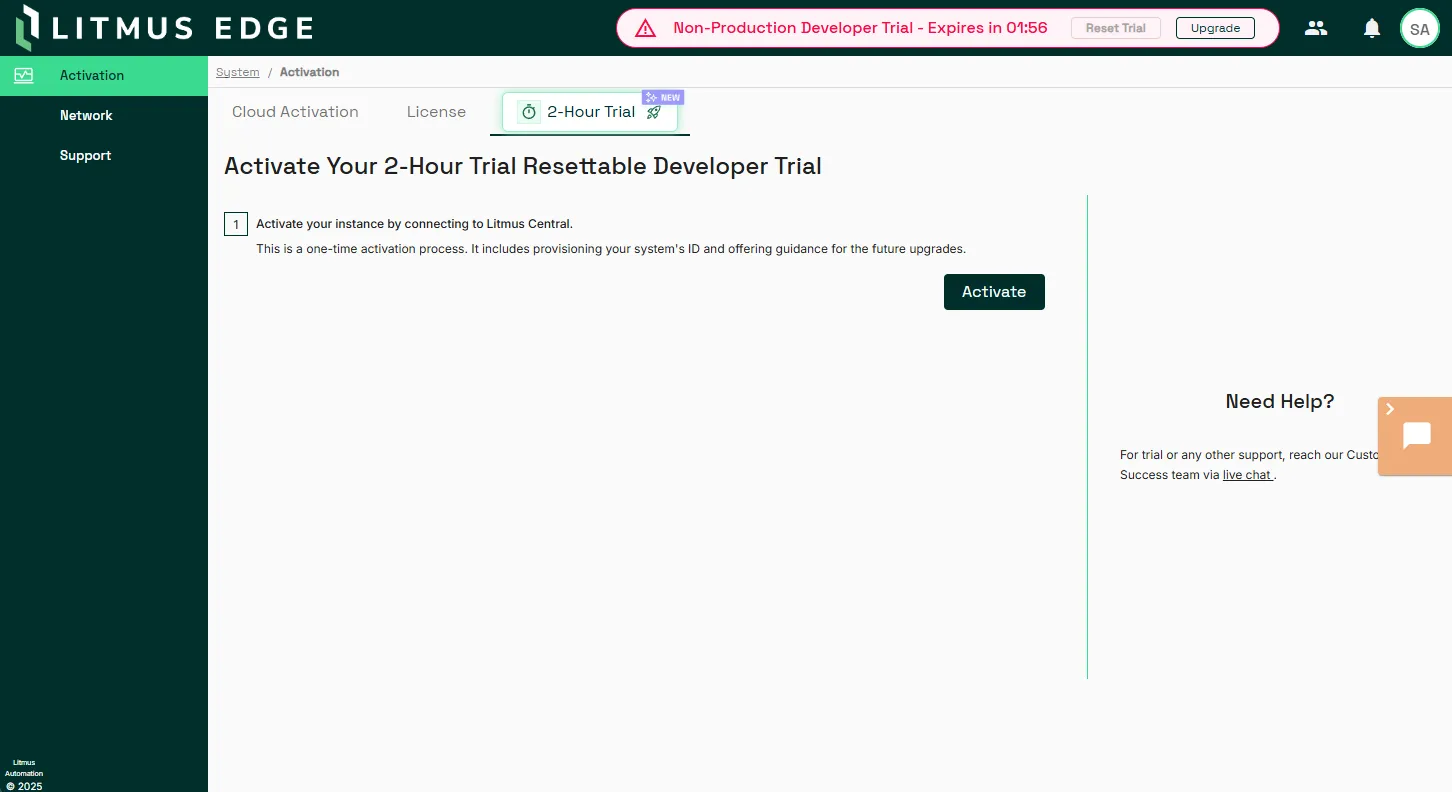The image size is (1452, 792).
Task: Open the live chat link
Action: point(1247,475)
